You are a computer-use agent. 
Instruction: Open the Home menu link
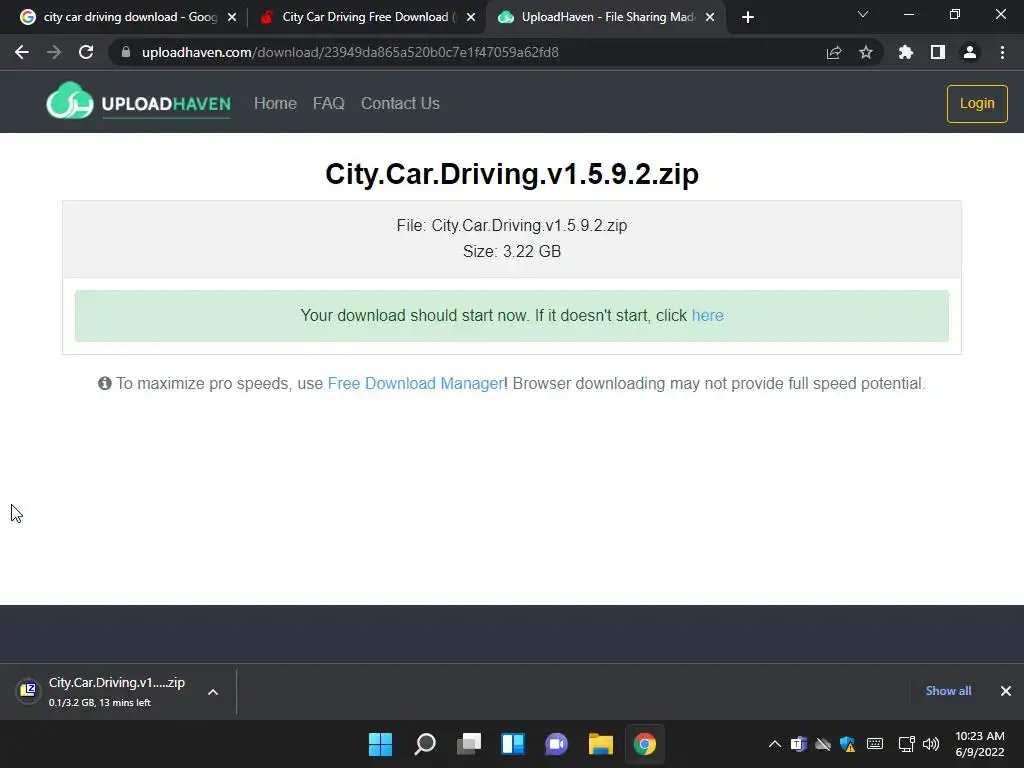click(275, 103)
